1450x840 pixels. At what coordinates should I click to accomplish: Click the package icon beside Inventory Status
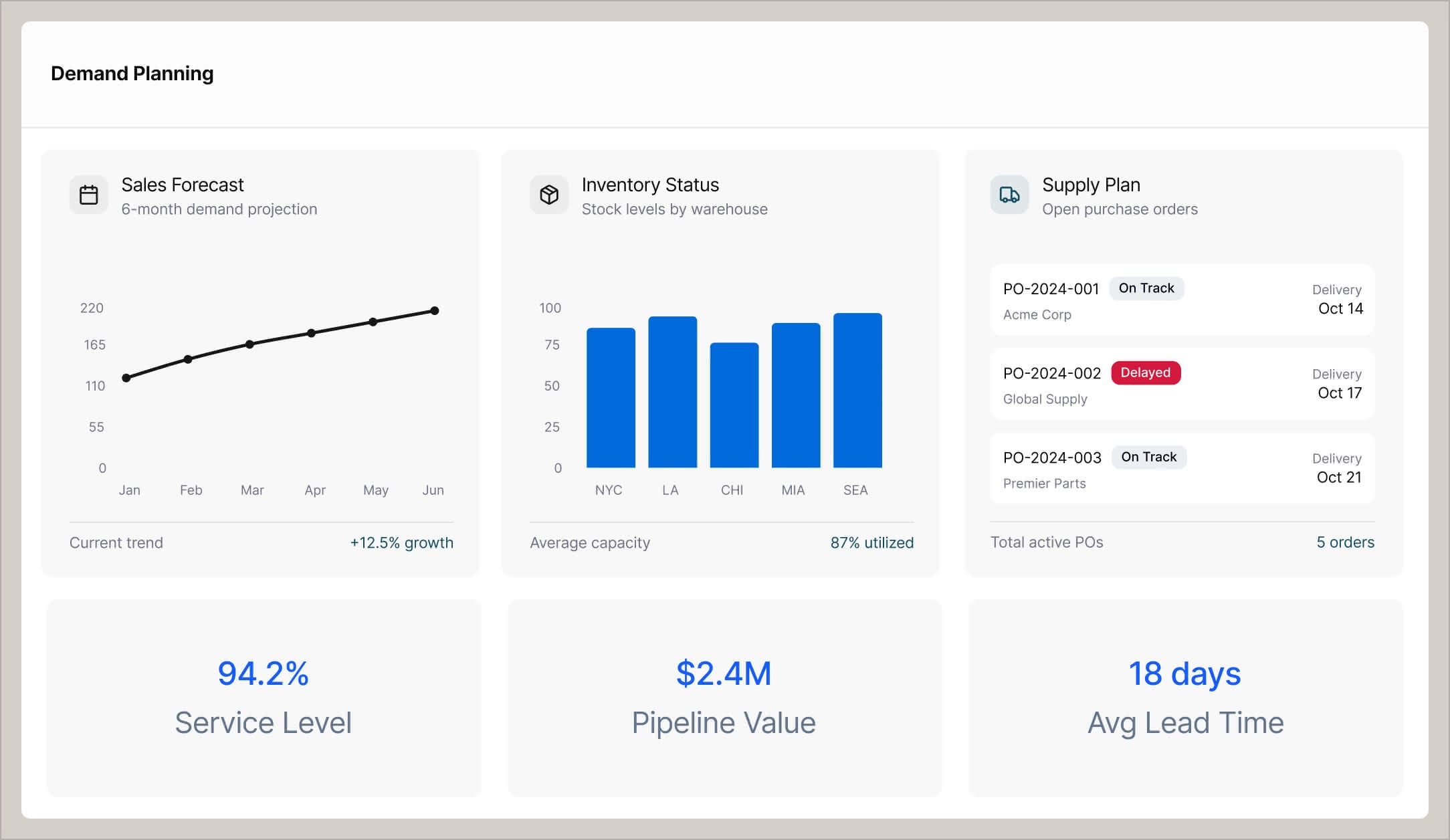[548, 195]
